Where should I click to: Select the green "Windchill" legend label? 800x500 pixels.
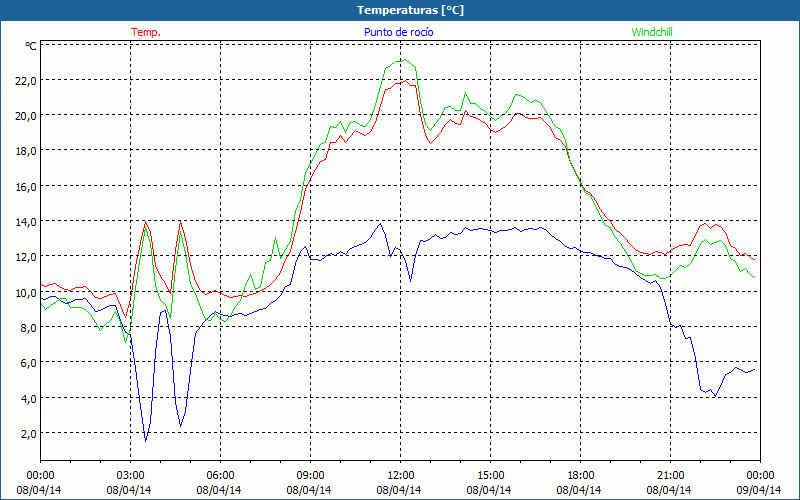pyautogui.click(x=652, y=32)
